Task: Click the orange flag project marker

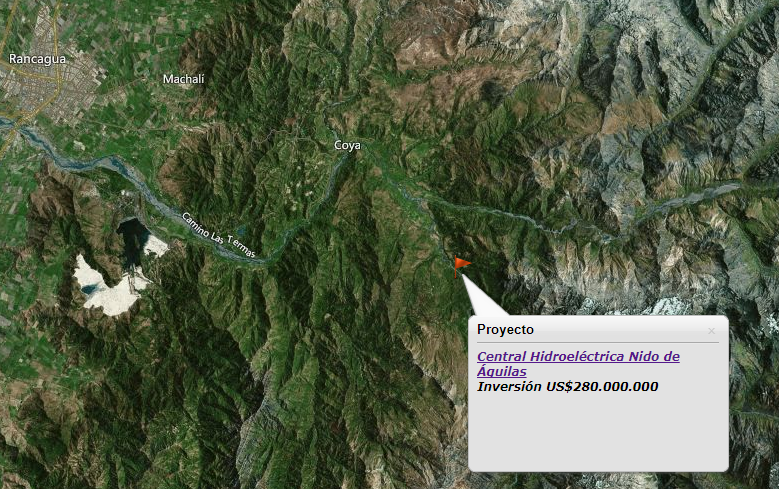Action: [462, 267]
